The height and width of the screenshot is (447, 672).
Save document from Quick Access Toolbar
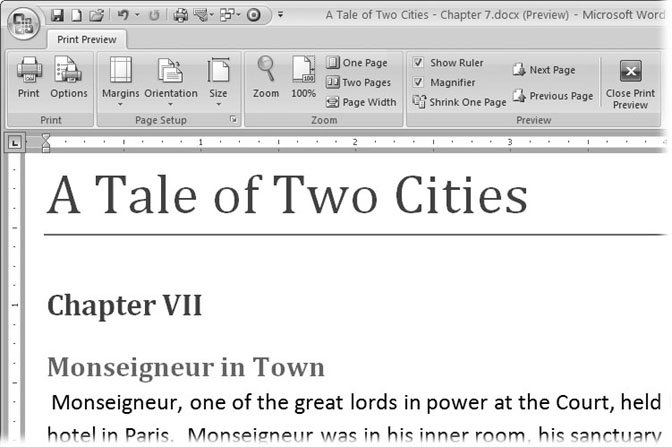click(57, 15)
